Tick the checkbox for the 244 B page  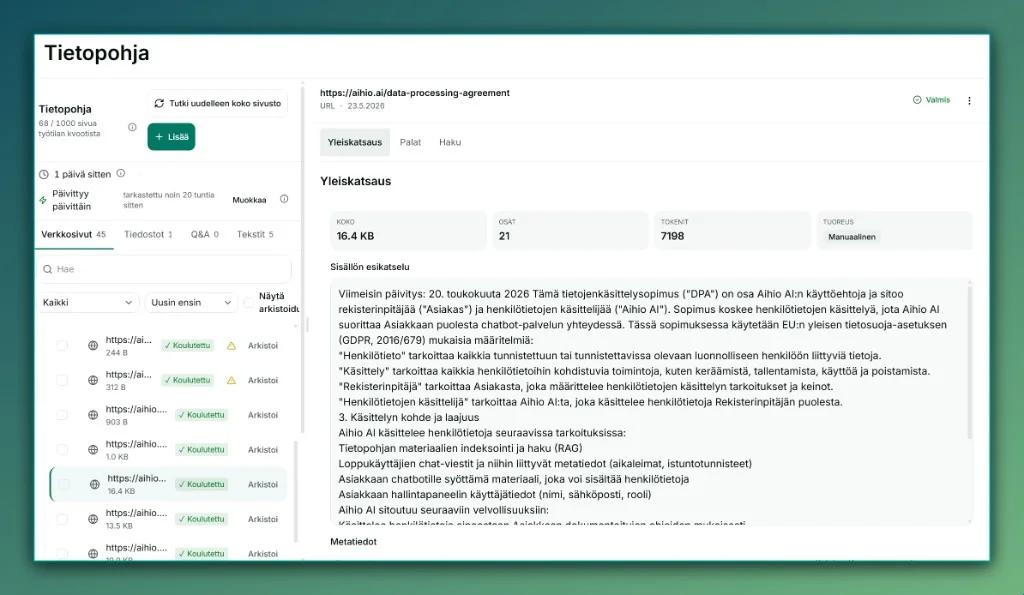(62, 346)
